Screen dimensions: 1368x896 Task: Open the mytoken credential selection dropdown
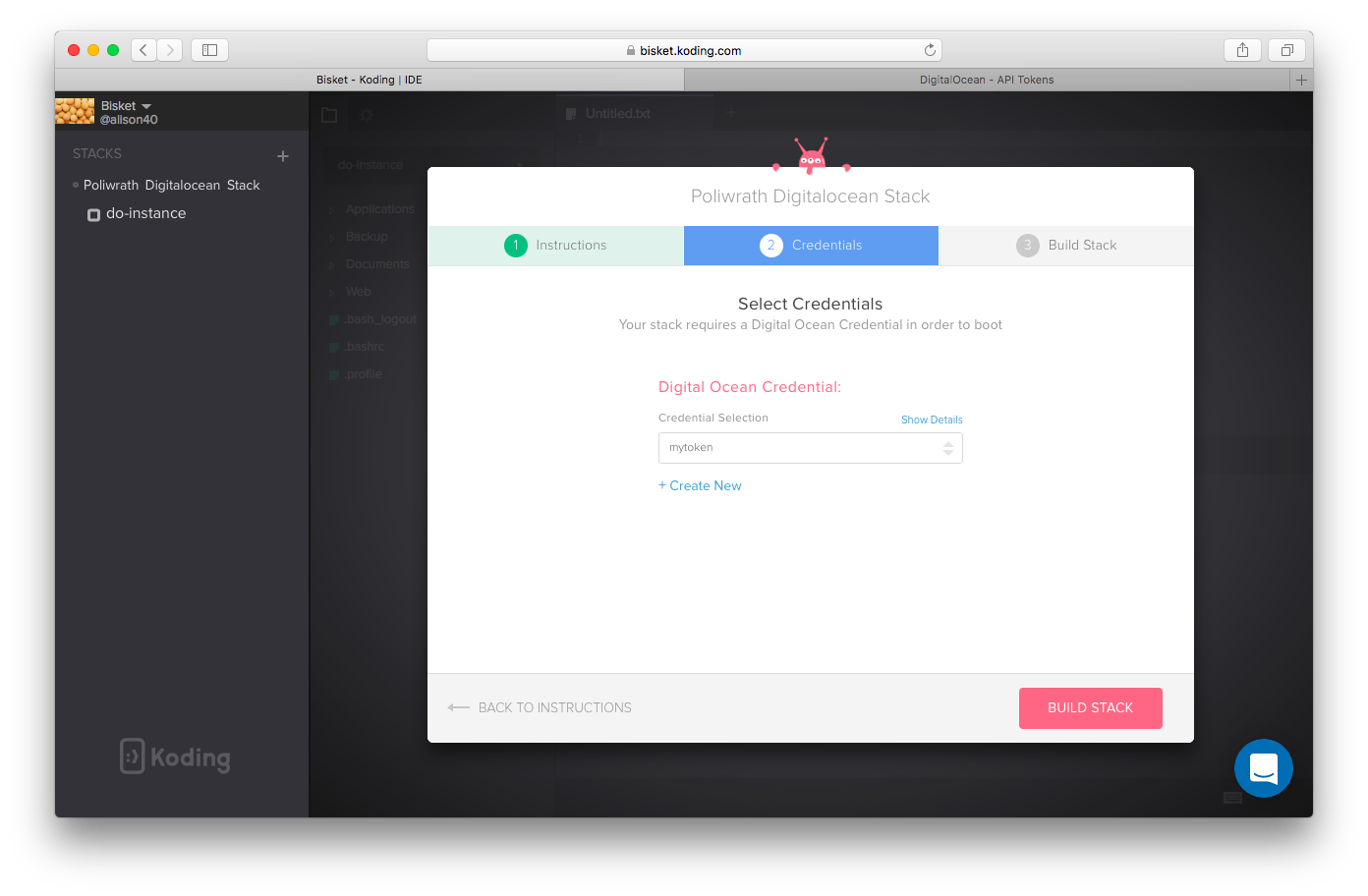pyautogui.click(x=811, y=448)
